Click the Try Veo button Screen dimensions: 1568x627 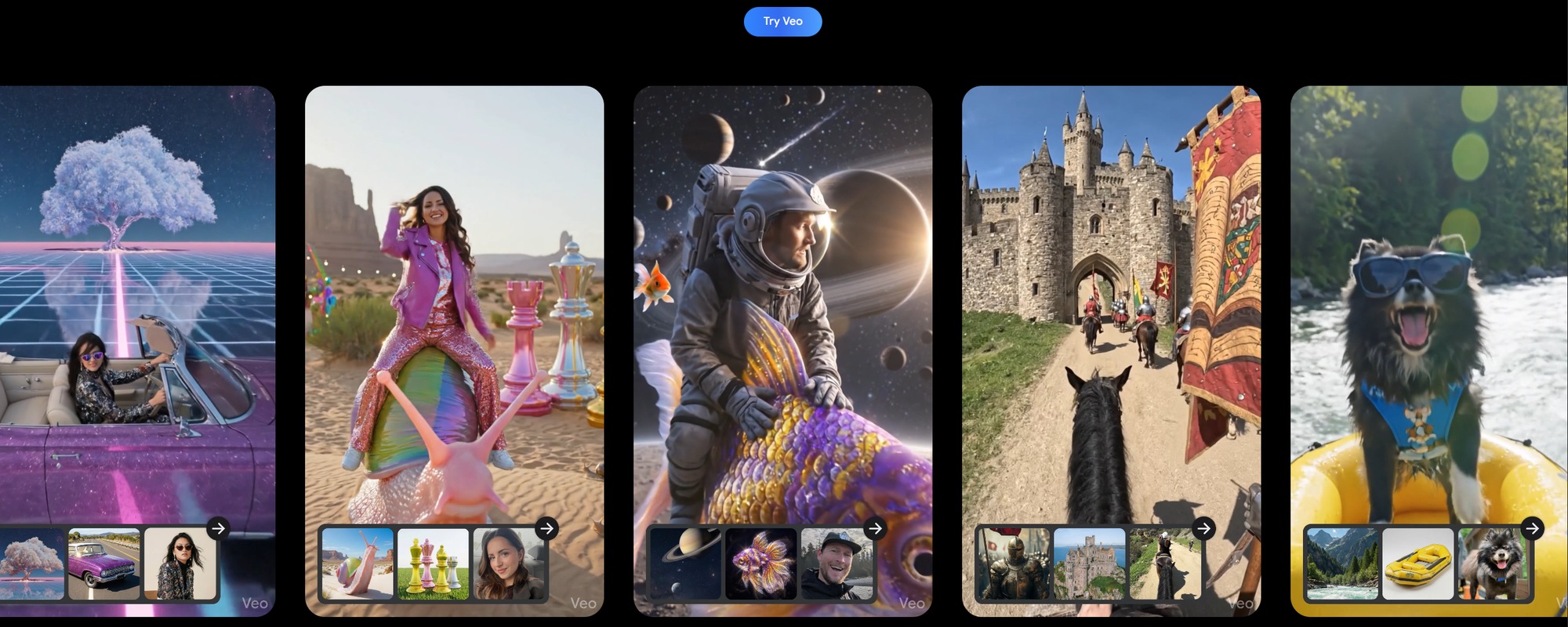782,22
